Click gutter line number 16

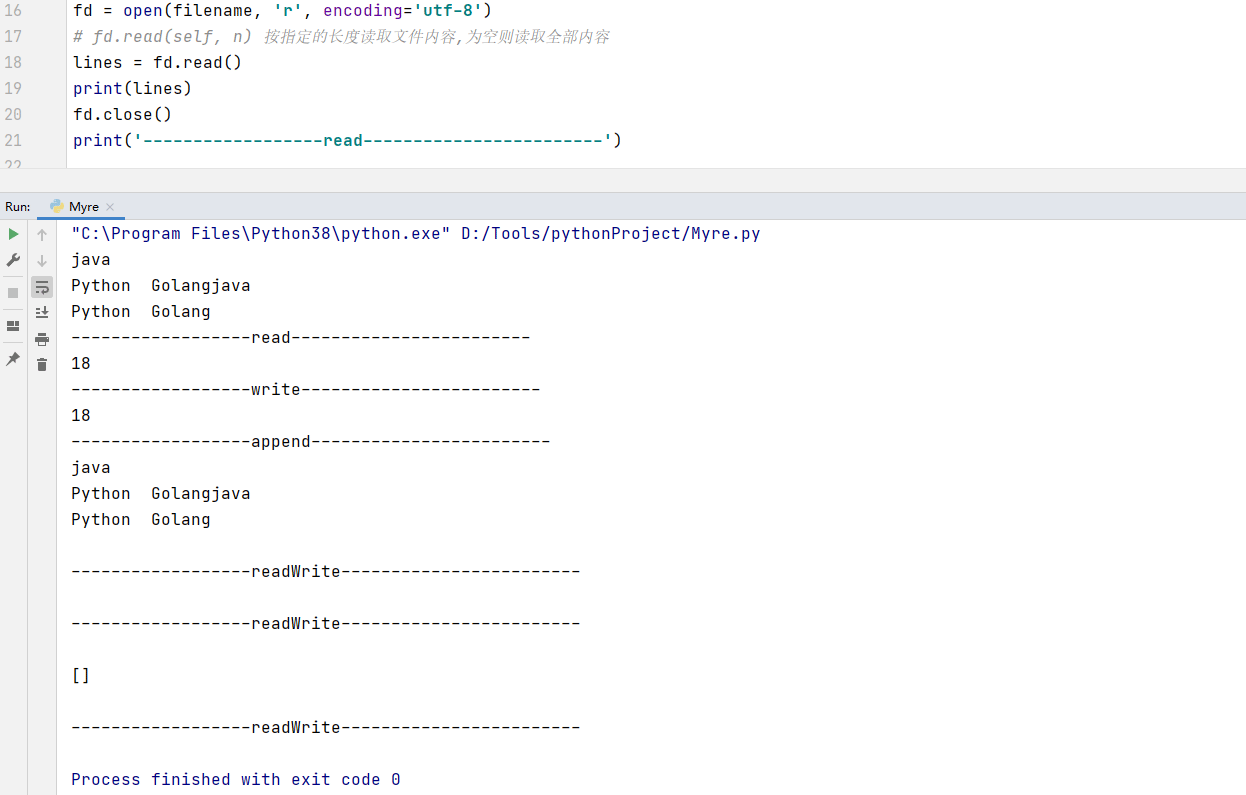point(13,11)
